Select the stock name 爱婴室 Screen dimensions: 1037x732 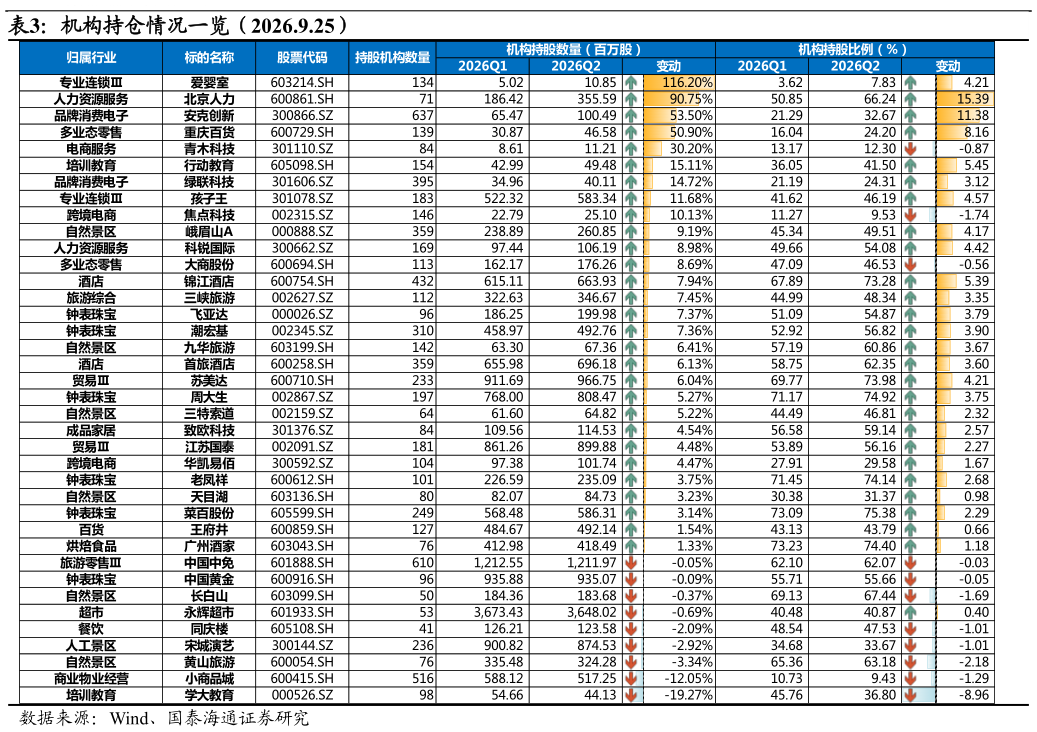(x=209, y=83)
